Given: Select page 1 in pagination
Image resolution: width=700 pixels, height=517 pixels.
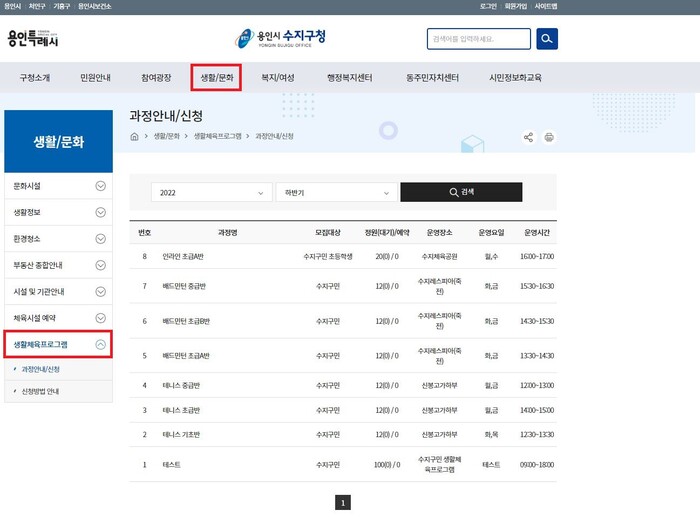Looking at the screenshot, I should pyautogui.click(x=343, y=503).
